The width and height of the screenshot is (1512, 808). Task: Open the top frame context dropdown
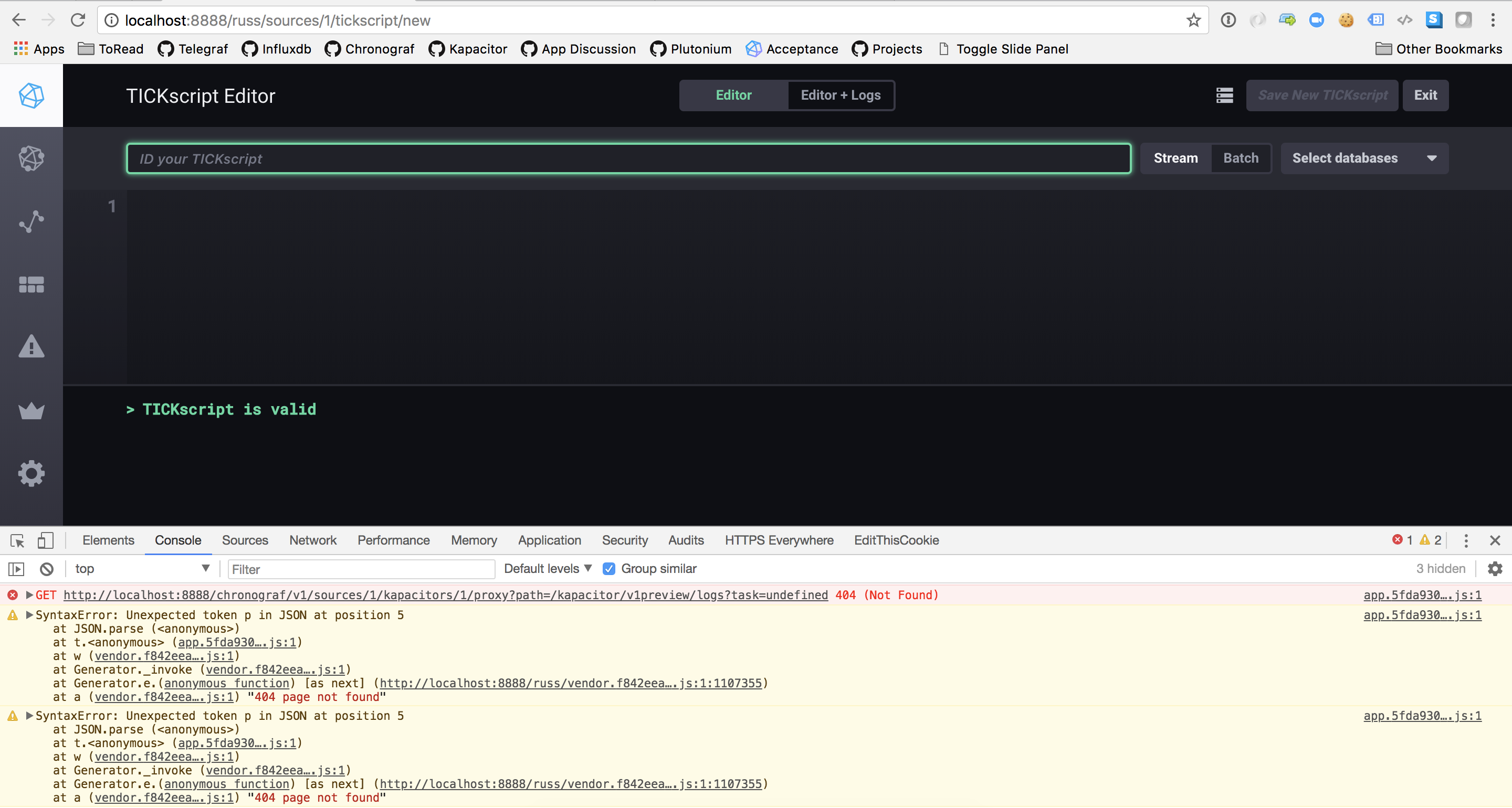[141, 568]
